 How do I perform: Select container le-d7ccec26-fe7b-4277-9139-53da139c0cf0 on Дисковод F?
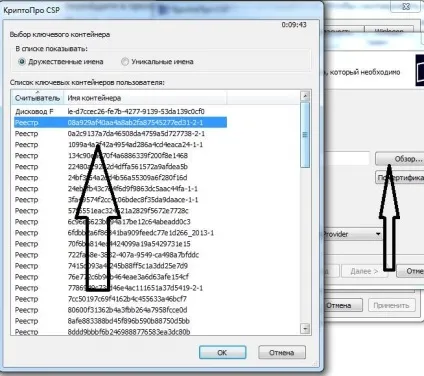(x=120, y=111)
